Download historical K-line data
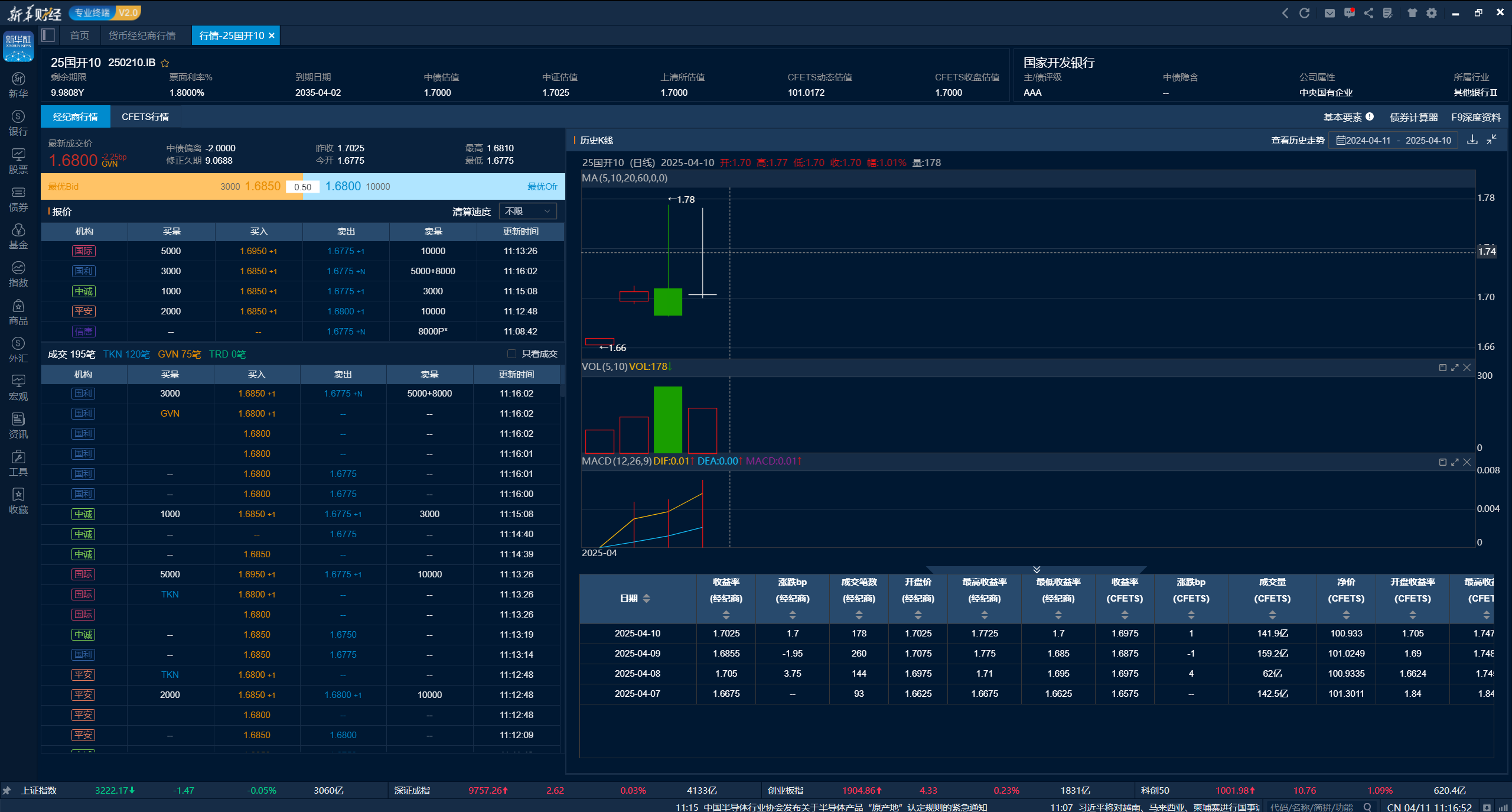The image size is (1512, 812). (x=1472, y=140)
